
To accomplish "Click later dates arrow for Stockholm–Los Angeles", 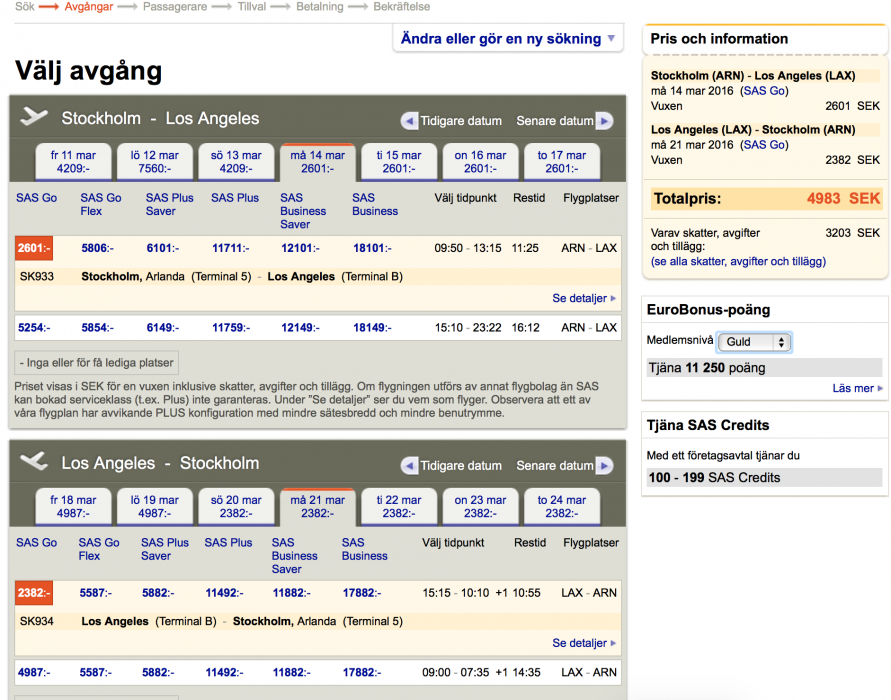I will (604, 121).
